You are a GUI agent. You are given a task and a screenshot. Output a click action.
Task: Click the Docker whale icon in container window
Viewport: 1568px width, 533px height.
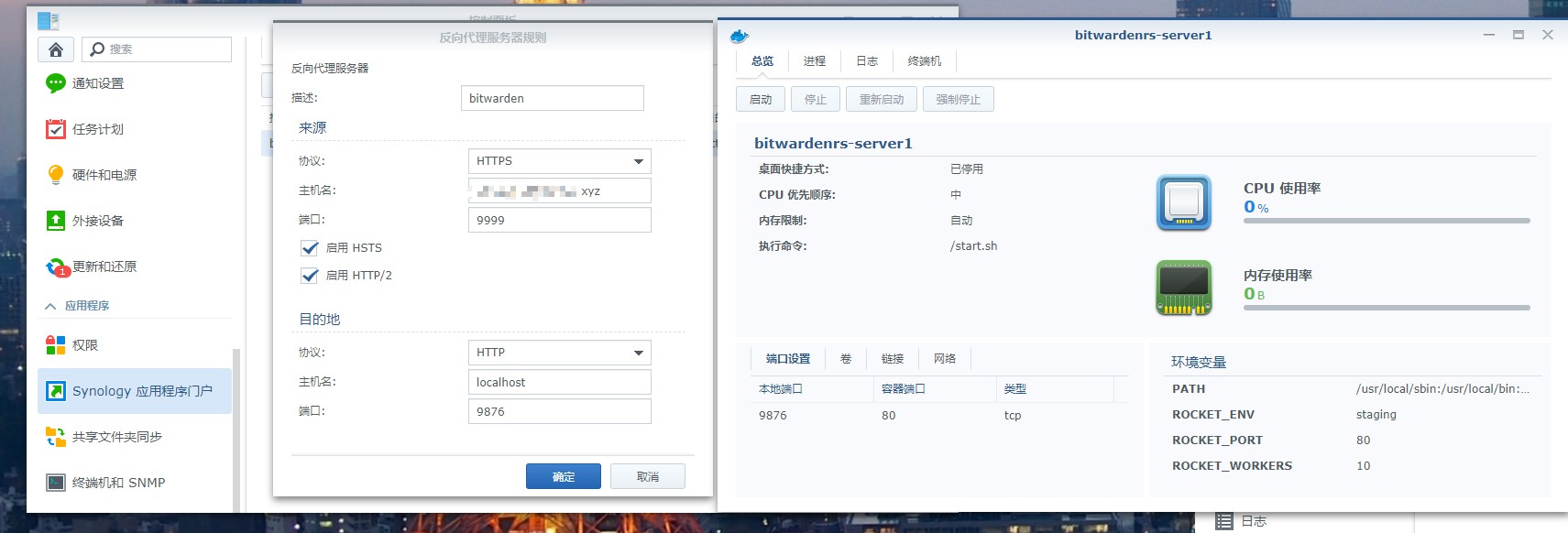tap(740, 36)
